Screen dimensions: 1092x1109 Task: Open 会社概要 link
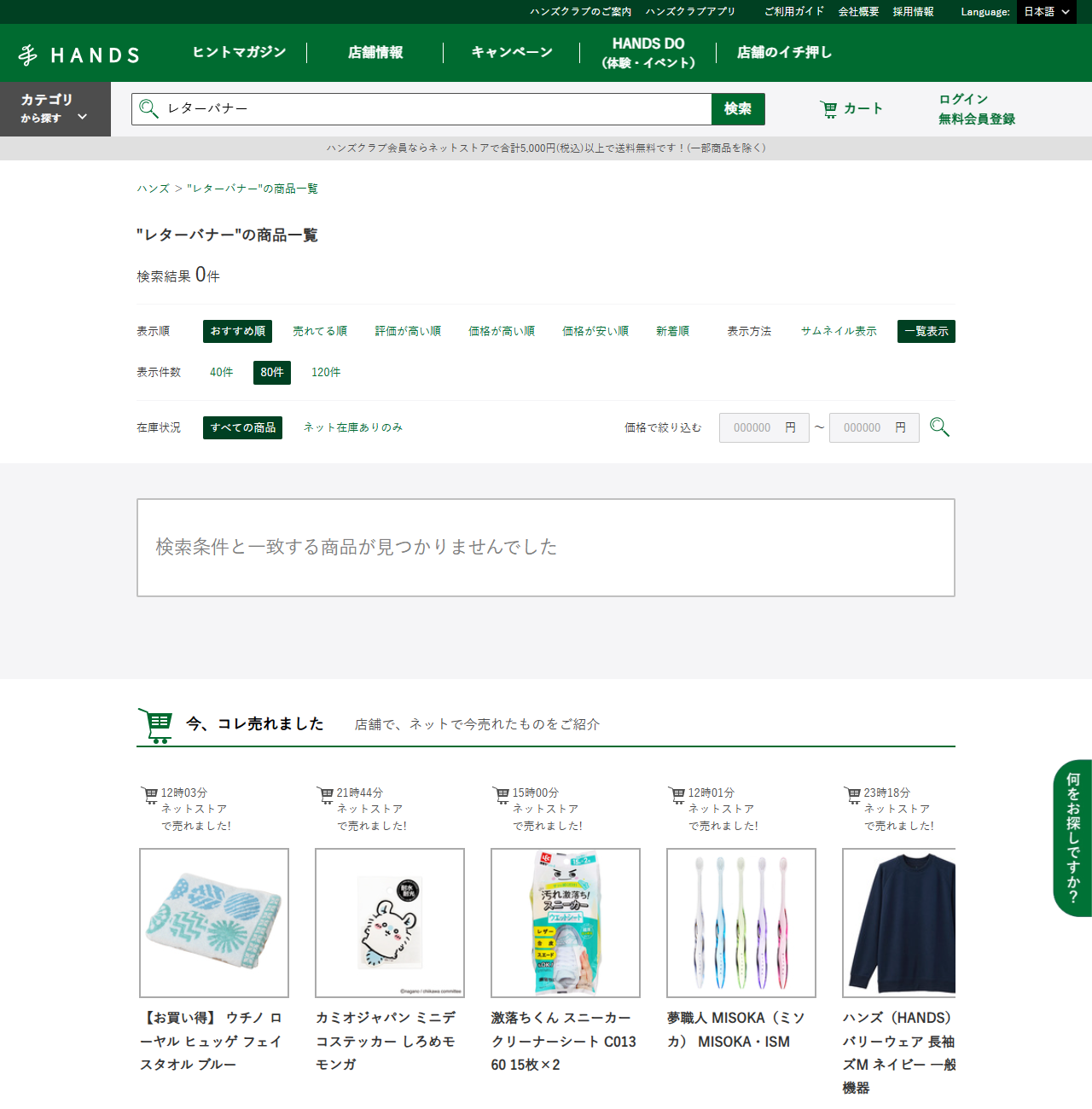(858, 12)
